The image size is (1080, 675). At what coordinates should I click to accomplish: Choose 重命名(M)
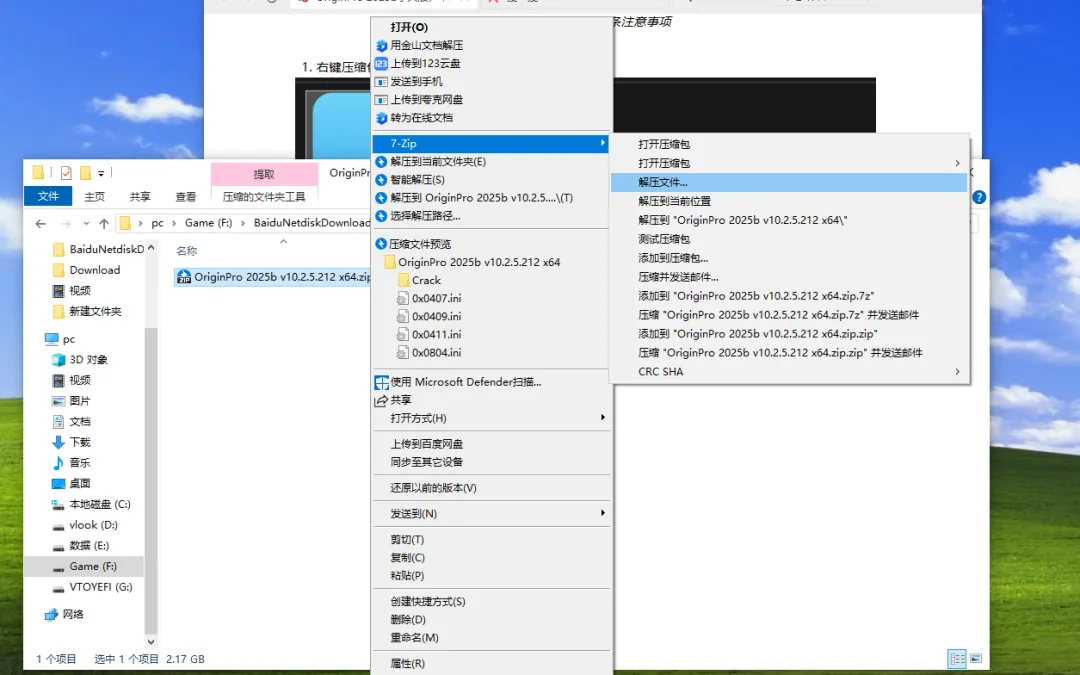(491, 638)
